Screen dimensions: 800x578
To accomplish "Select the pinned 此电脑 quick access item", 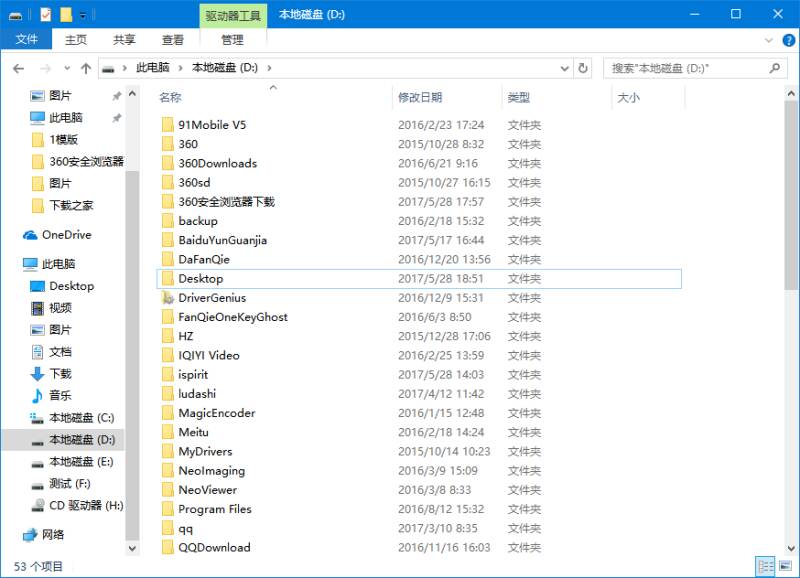I will pos(66,117).
